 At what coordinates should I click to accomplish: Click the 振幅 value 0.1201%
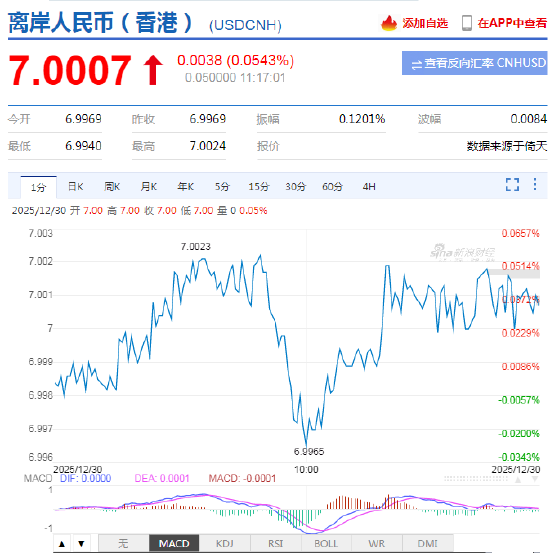[362, 119]
